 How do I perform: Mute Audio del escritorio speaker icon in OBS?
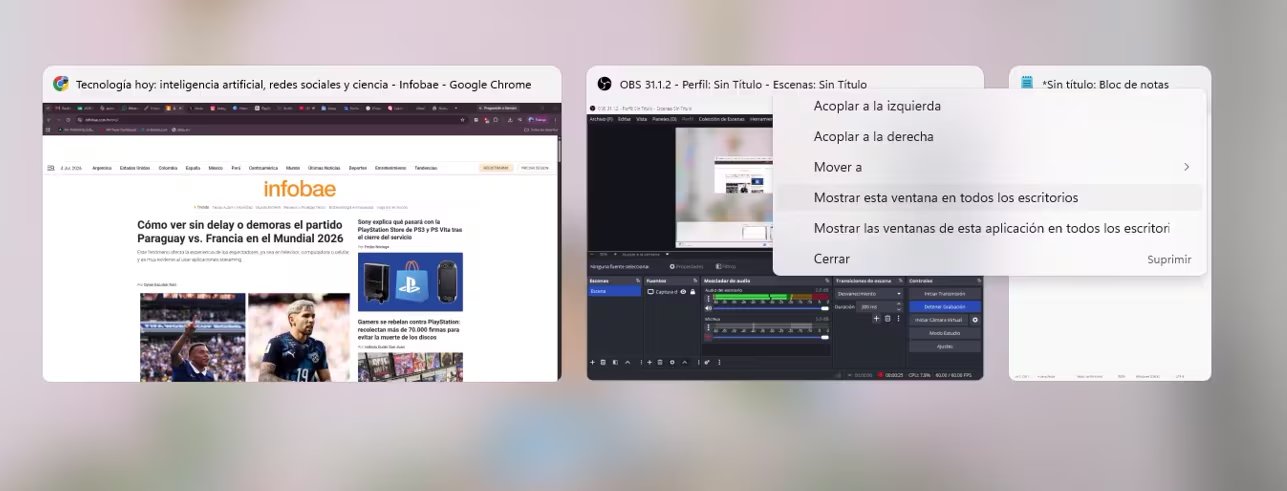pos(708,308)
